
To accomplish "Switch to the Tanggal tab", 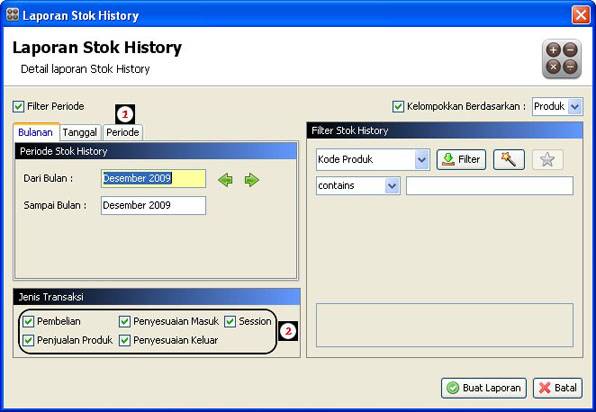I will point(80,132).
